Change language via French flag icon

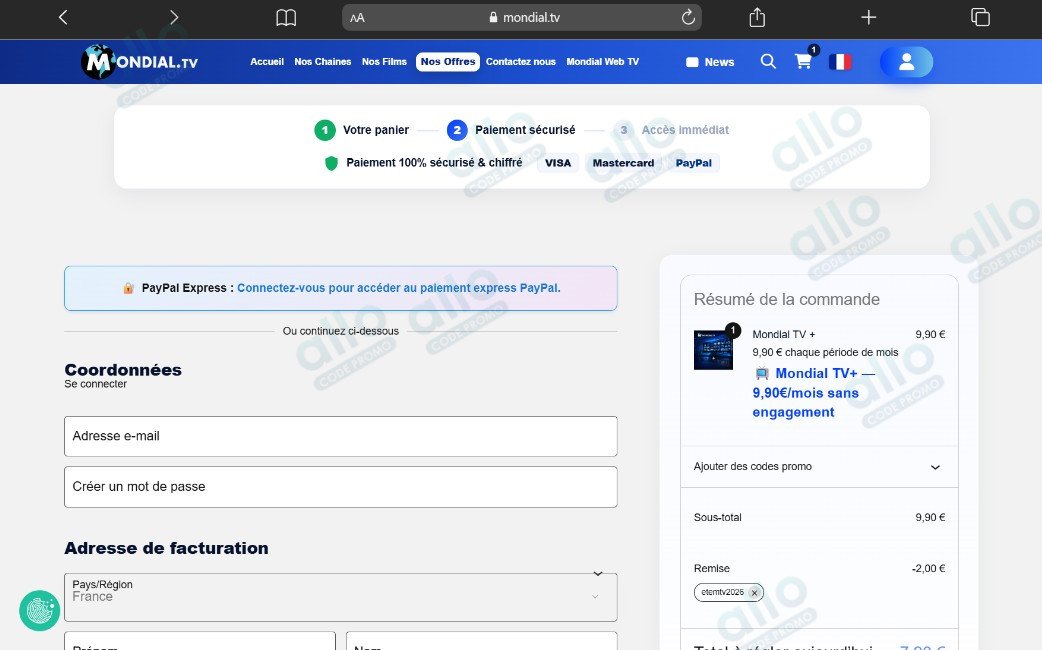pos(840,62)
